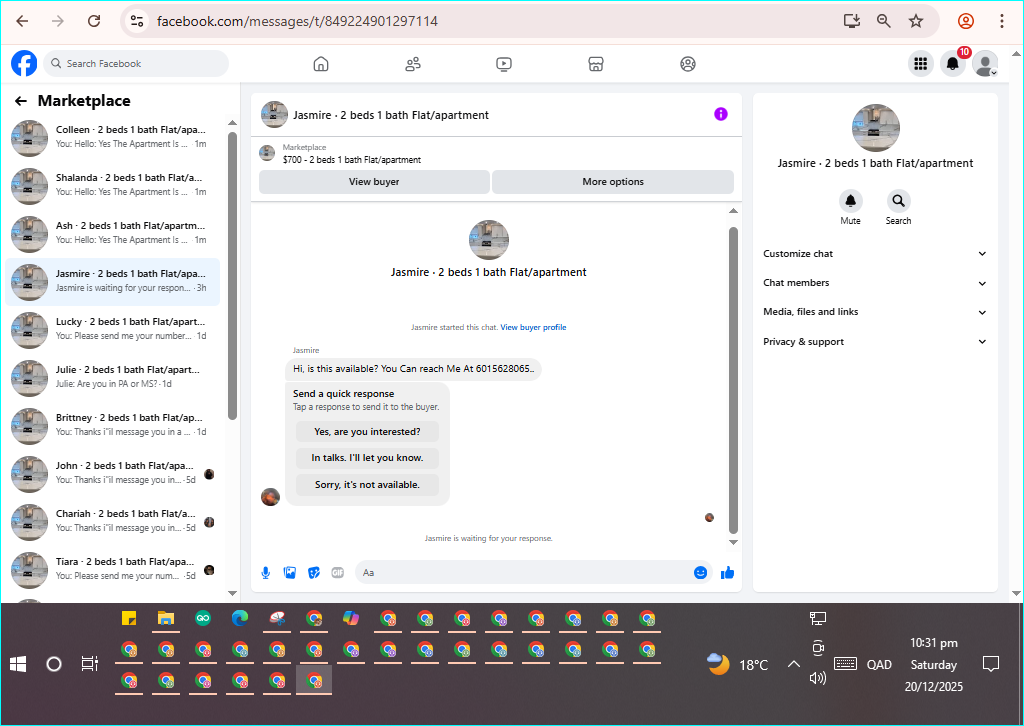Viewport: 1024px width, 726px height.
Task: Click the View buyer button
Action: pyautogui.click(x=374, y=182)
